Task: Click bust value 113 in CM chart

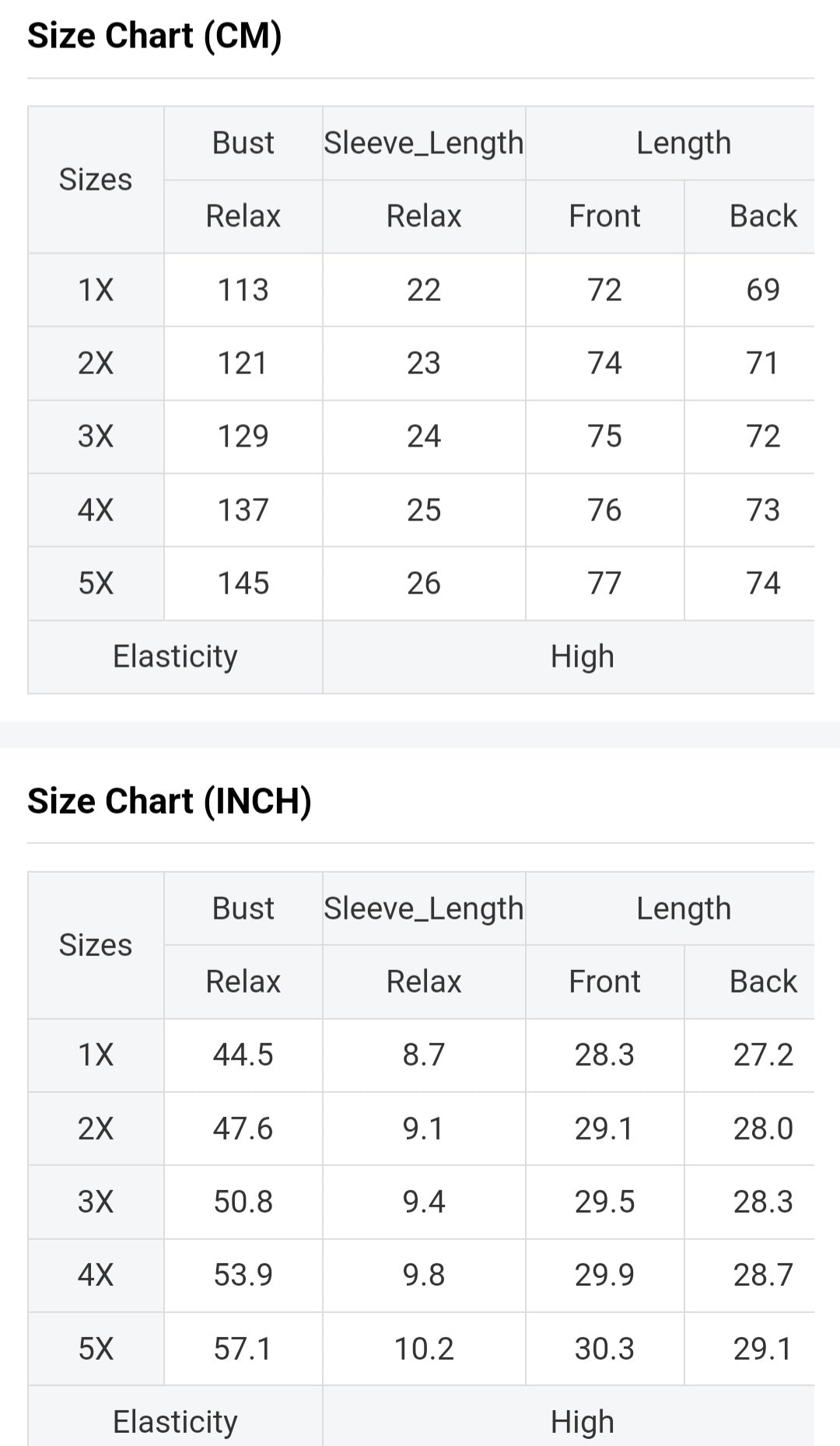Action: point(243,290)
